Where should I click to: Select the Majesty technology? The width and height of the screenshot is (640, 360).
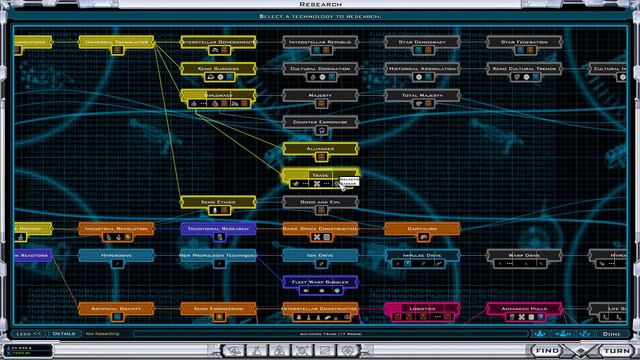pyautogui.click(x=320, y=95)
